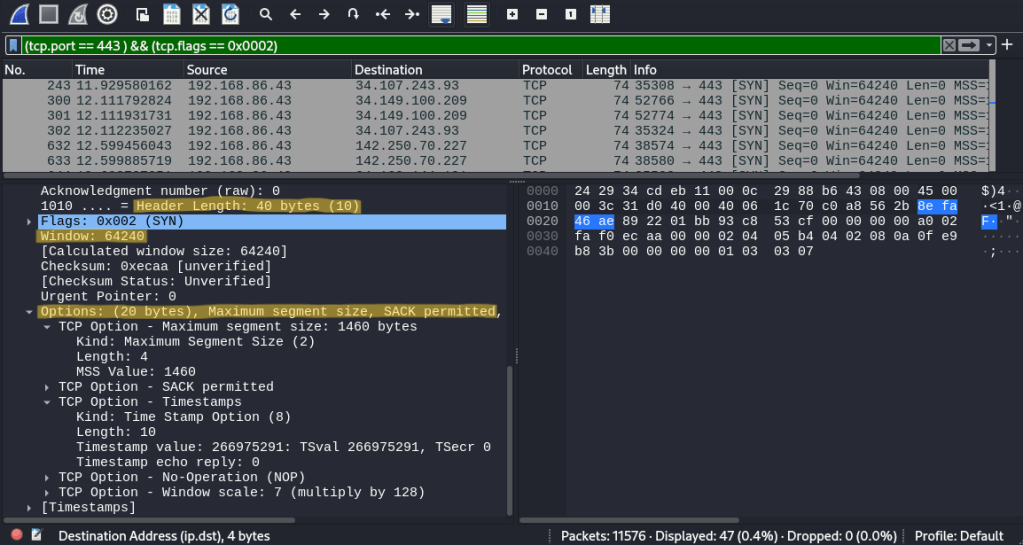The height and width of the screenshot is (545, 1023).
Task: Open expert information red circle indicator
Action: (16, 536)
